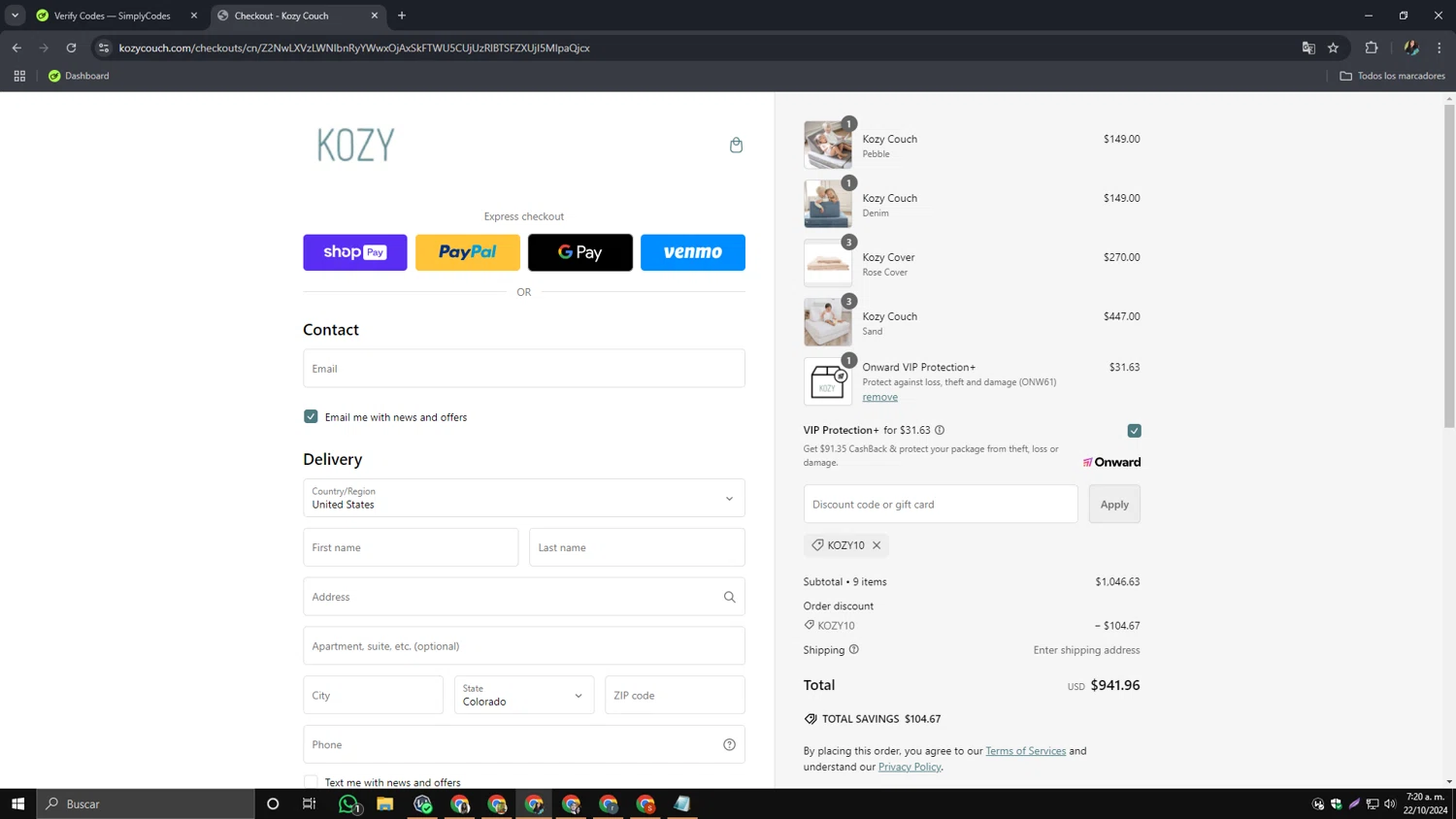This screenshot has height=819, width=1456.
Task: Click the Kozy Couch Sand thumbnail
Action: click(828, 322)
